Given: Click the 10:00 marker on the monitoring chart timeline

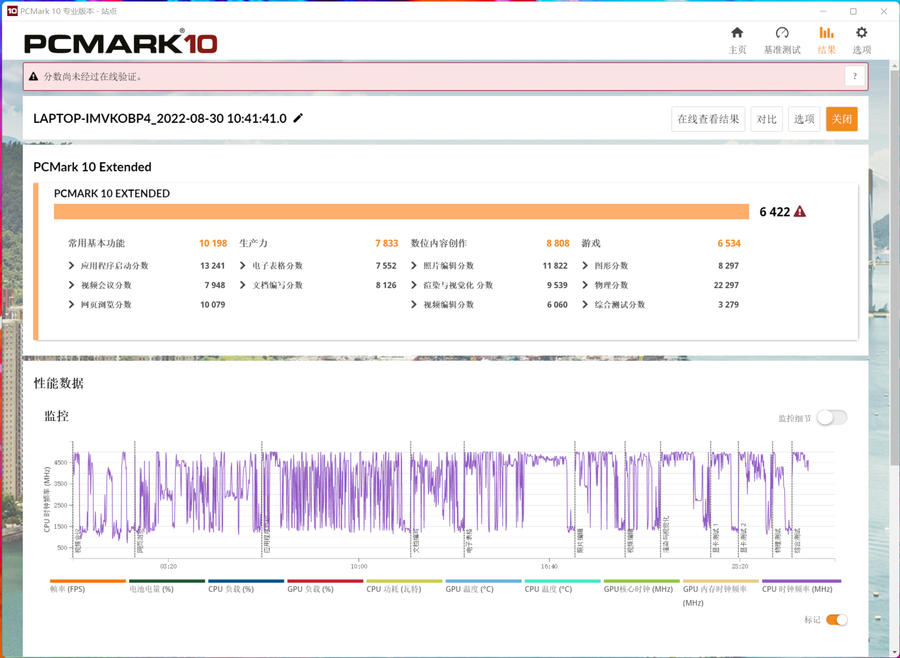Looking at the screenshot, I should pyautogui.click(x=358, y=566).
